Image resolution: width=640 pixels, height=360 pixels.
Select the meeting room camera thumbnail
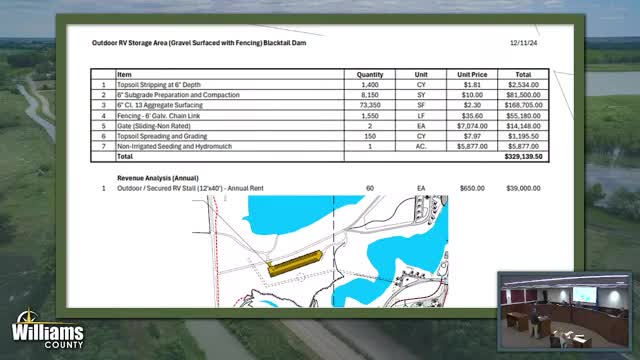564,312
